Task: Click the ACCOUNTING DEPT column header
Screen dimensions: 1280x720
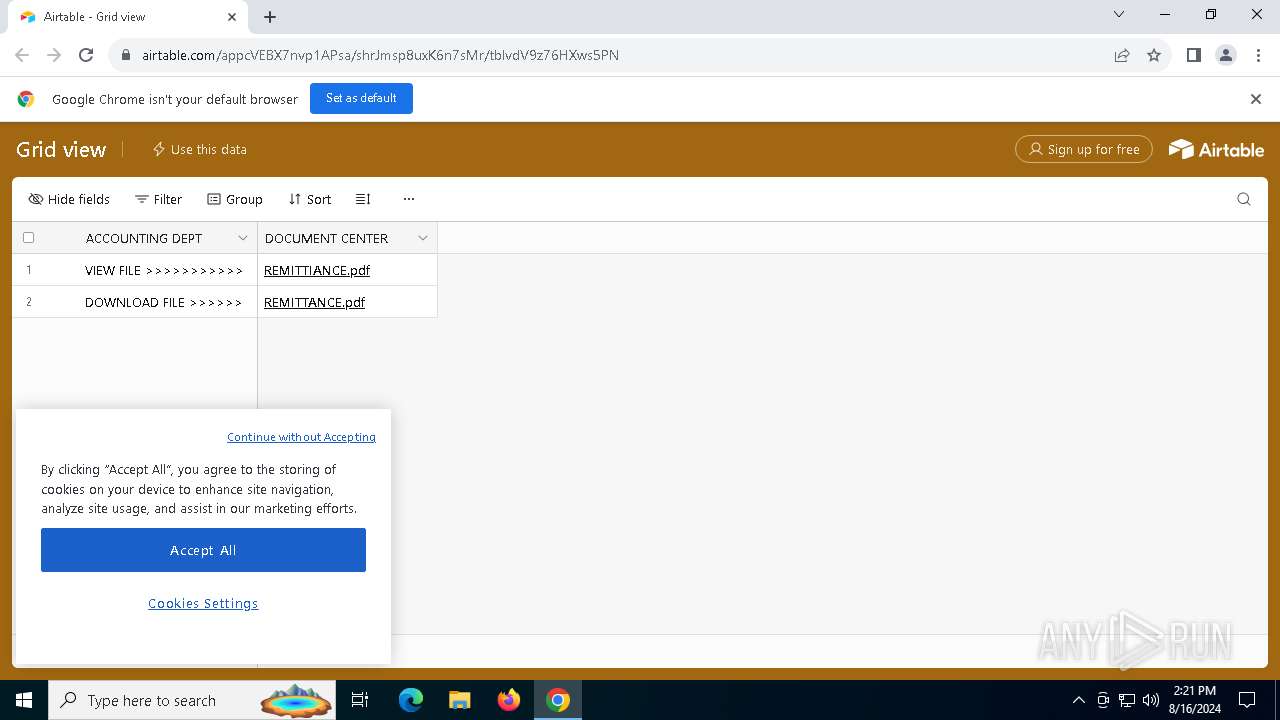Action: click(x=144, y=238)
